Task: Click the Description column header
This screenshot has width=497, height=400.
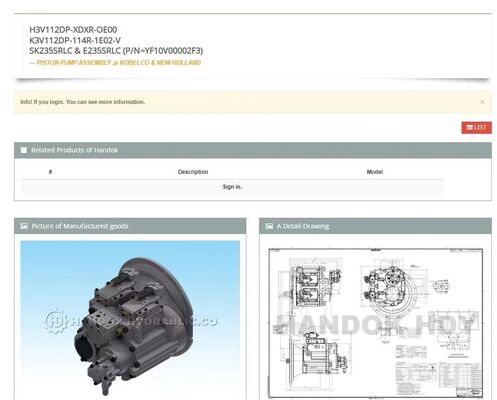Action: [x=193, y=172]
